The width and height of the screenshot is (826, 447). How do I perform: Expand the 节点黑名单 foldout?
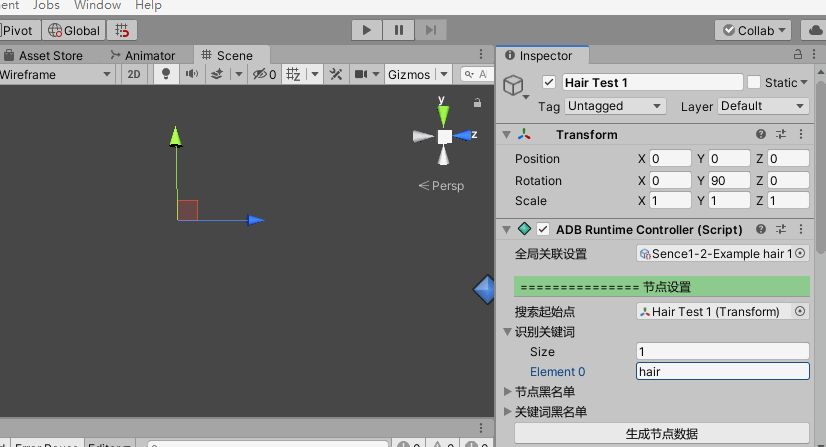click(x=507, y=392)
